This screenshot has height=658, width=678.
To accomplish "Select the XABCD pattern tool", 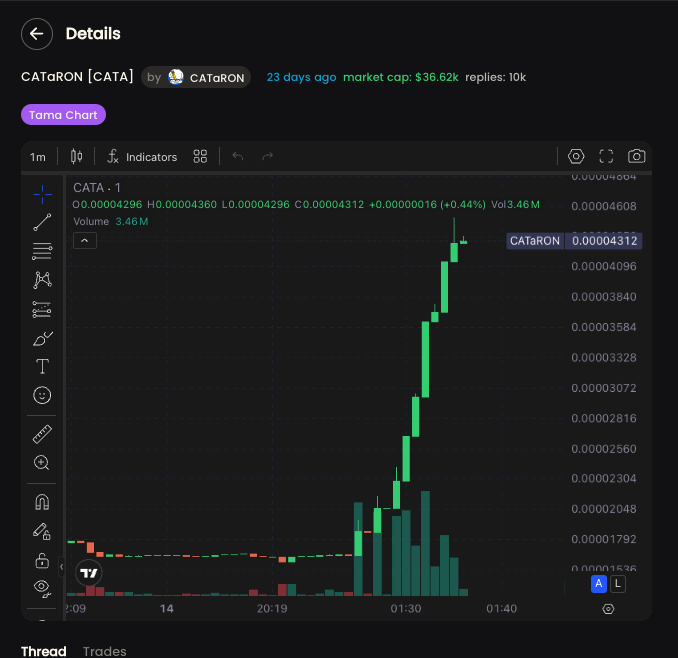I will [x=42, y=280].
